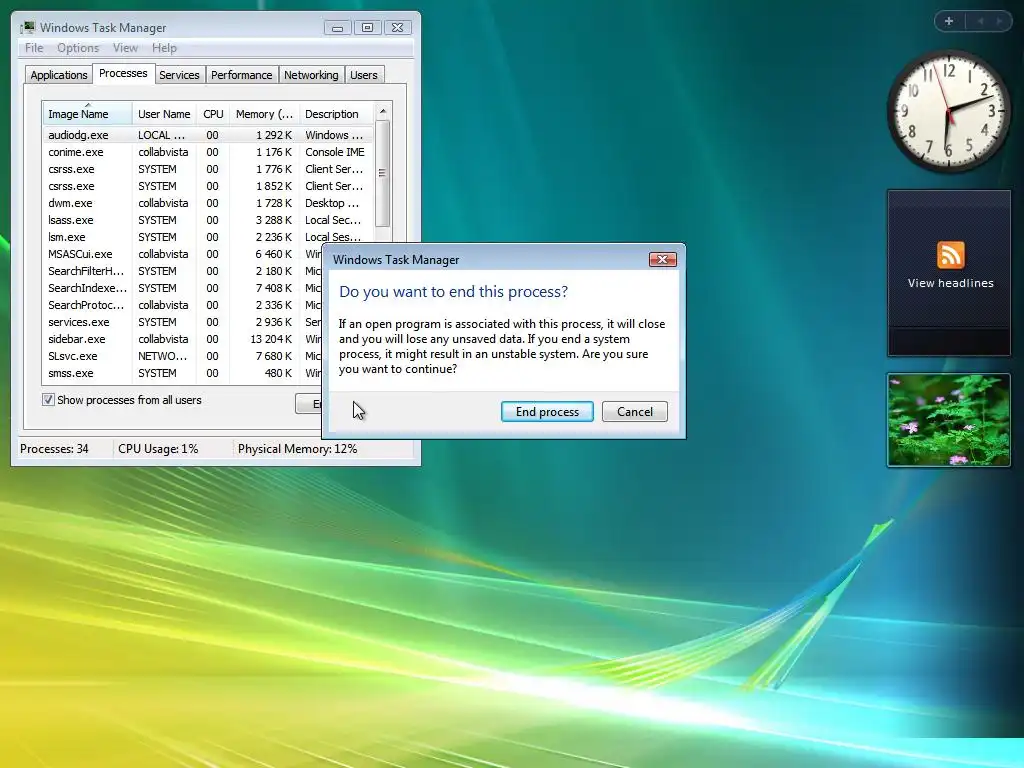Click the NETWO... user name cell
Screen dimensions: 1024x768
(163, 356)
